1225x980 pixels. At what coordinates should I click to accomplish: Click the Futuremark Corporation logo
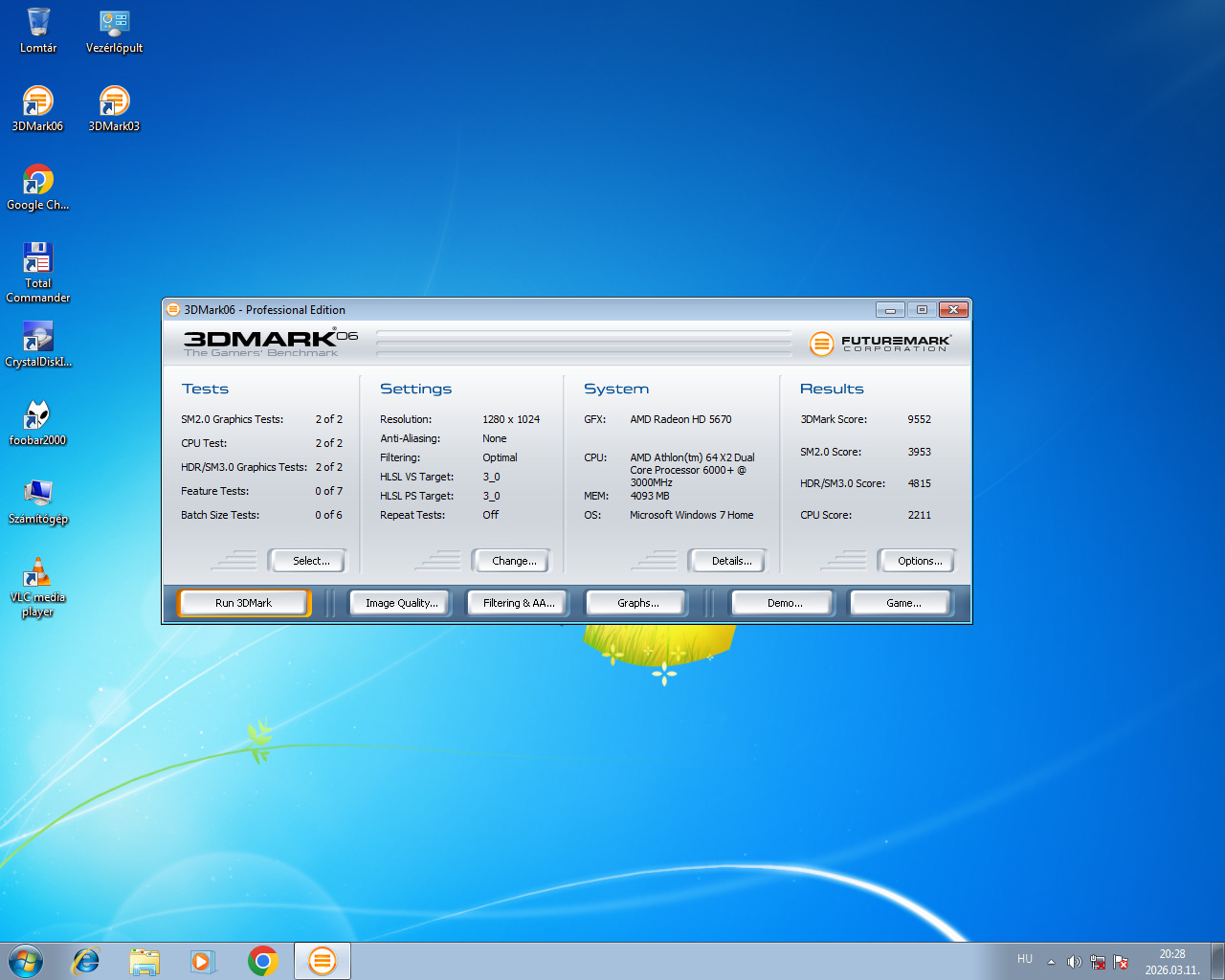(880, 344)
